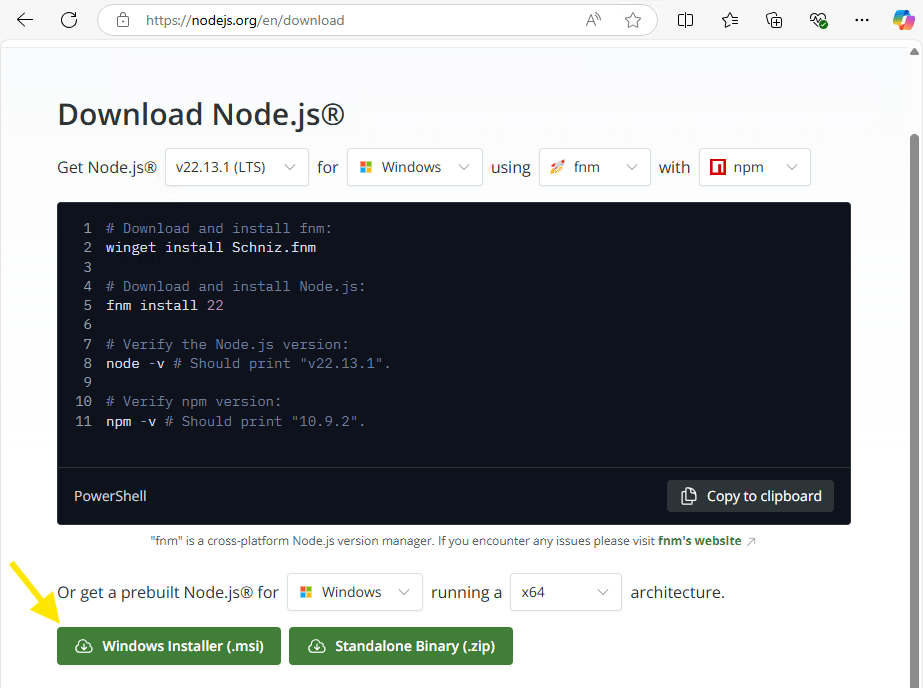923x688 pixels.
Task: Open the npm package manager dropdown
Action: pyautogui.click(x=754, y=167)
